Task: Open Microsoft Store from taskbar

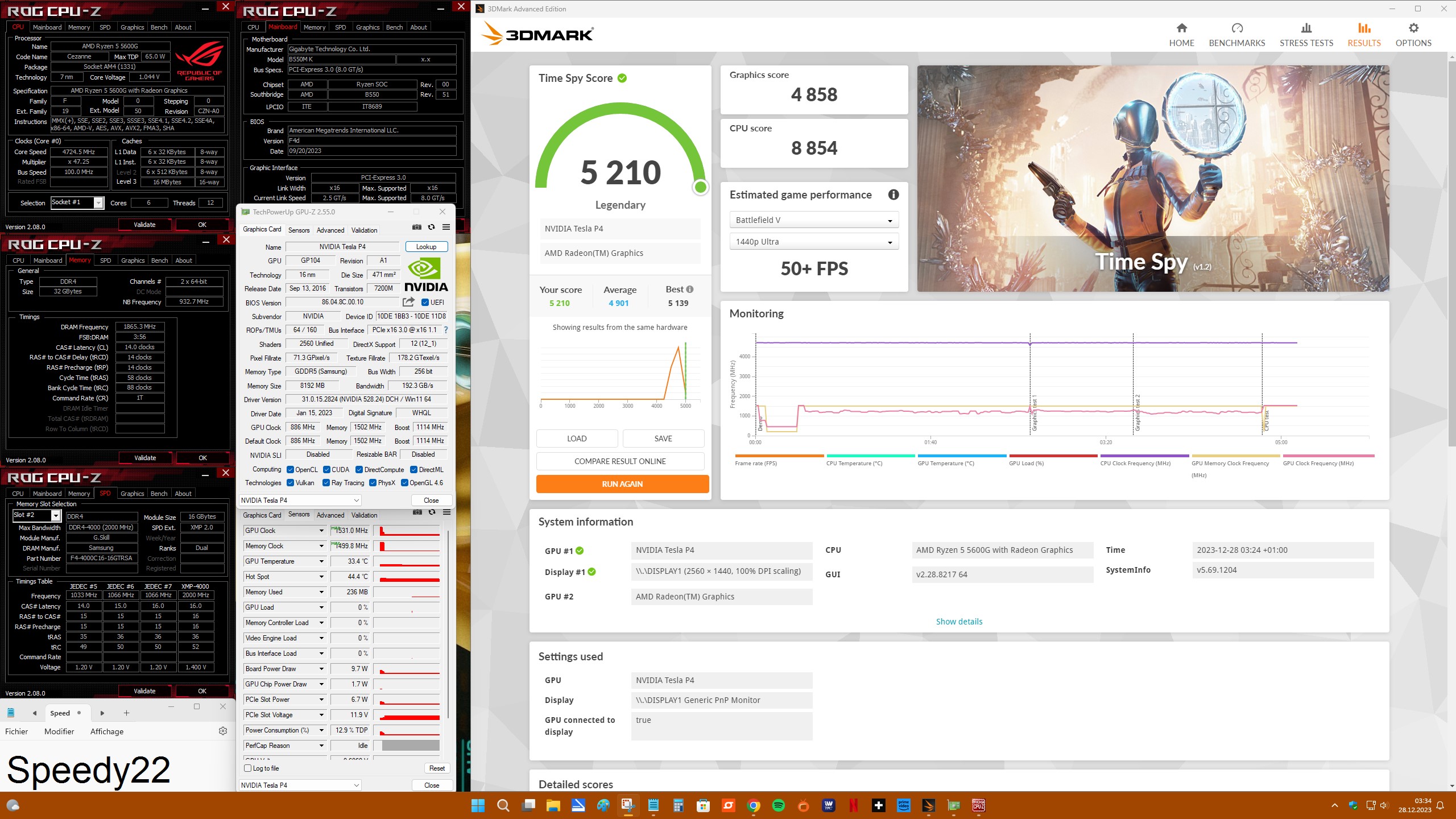Action: pyautogui.click(x=704, y=805)
